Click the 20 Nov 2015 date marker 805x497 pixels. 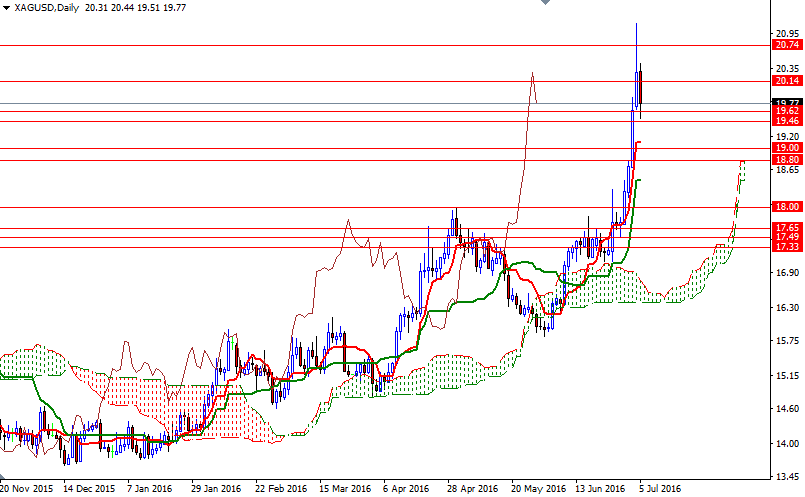[x=27, y=490]
